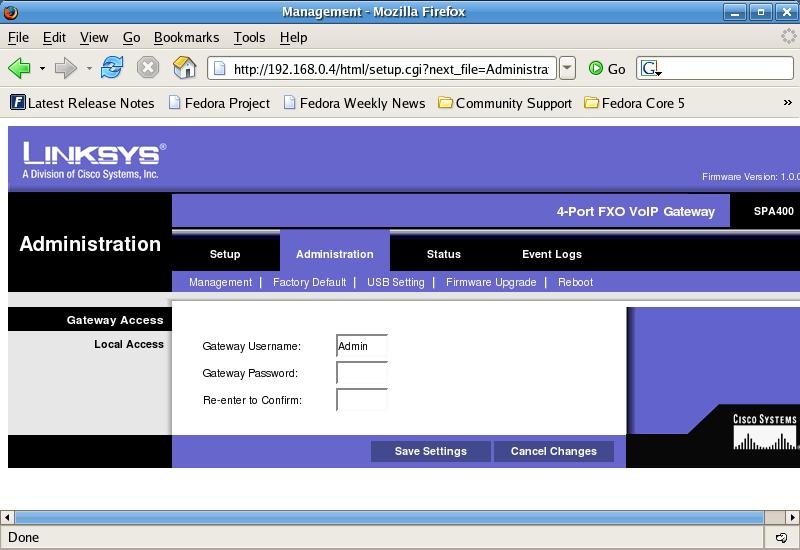Switch to the Event Logs tab
Image resolution: width=800 pixels, height=550 pixels.
click(x=551, y=254)
